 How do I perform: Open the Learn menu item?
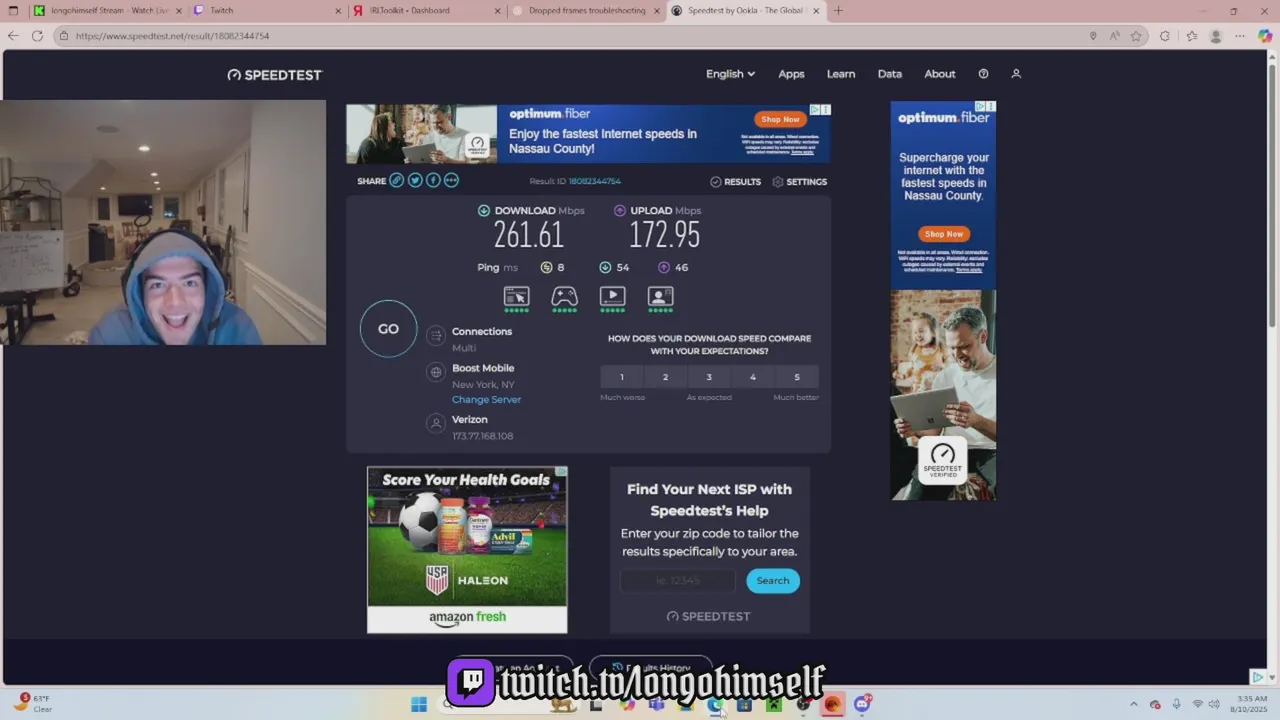point(841,74)
